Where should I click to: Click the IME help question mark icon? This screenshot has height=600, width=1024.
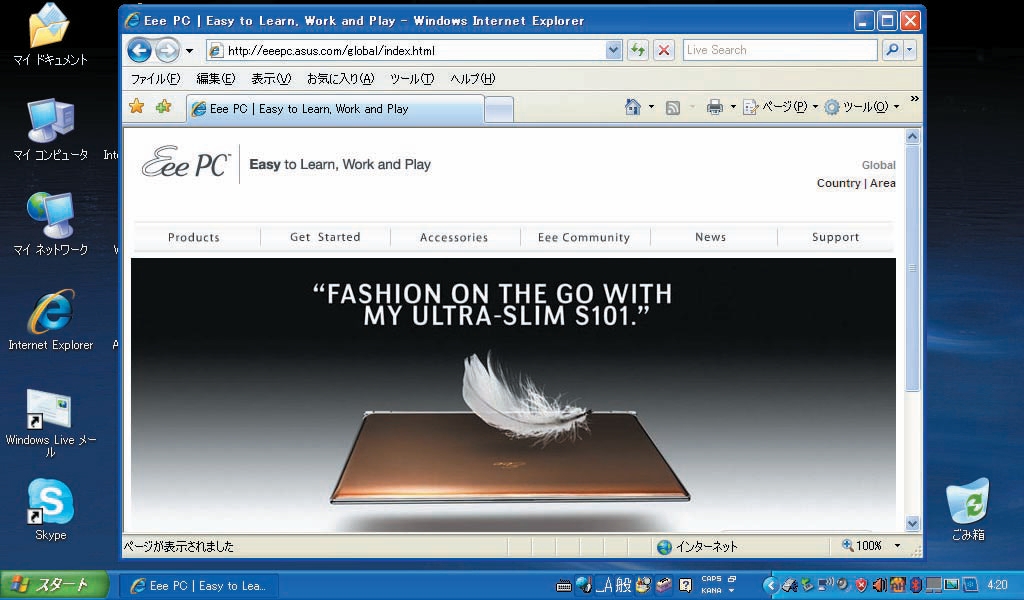point(685,585)
